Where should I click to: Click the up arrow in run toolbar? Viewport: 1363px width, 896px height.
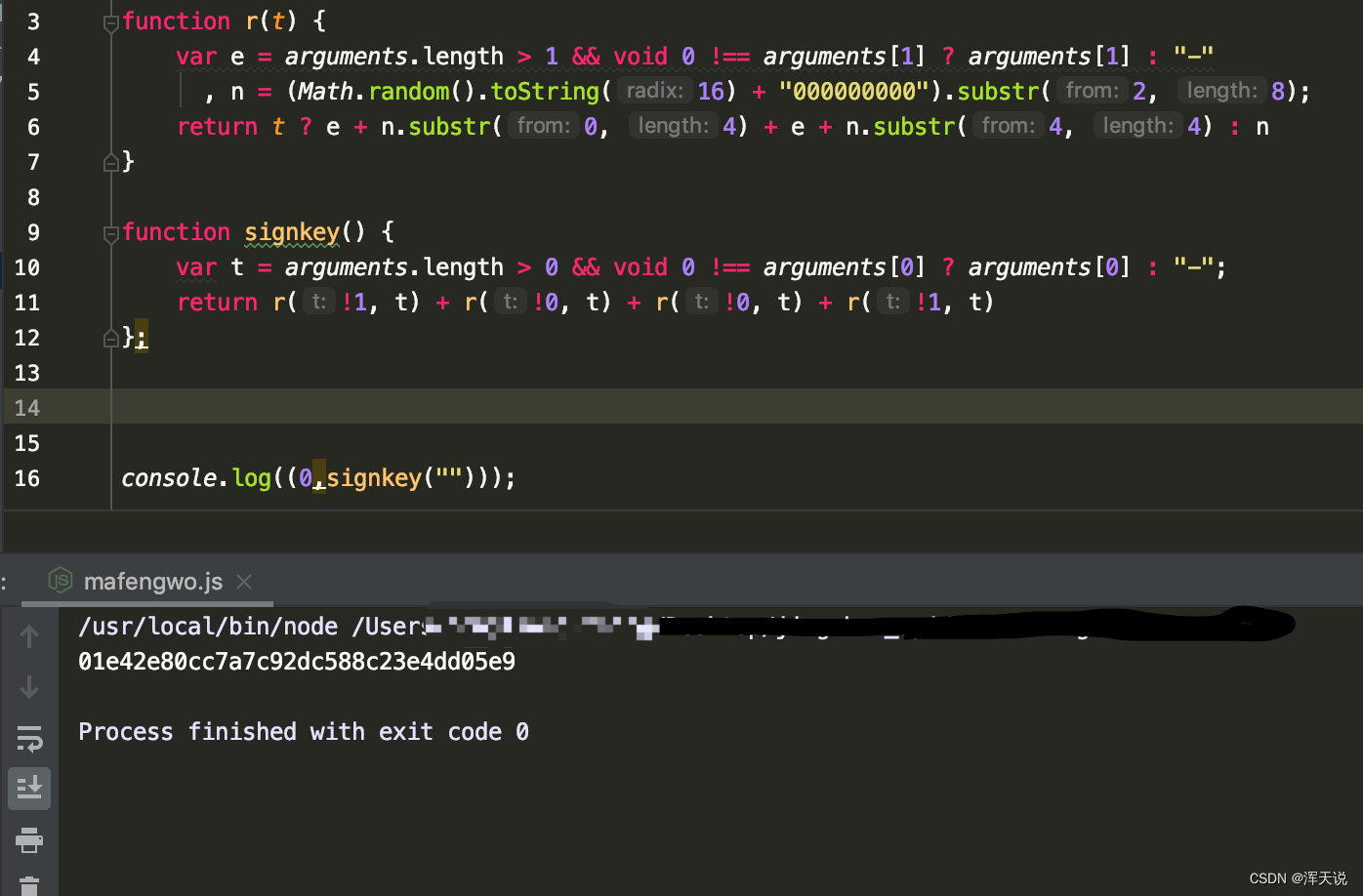pyautogui.click(x=29, y=636)
